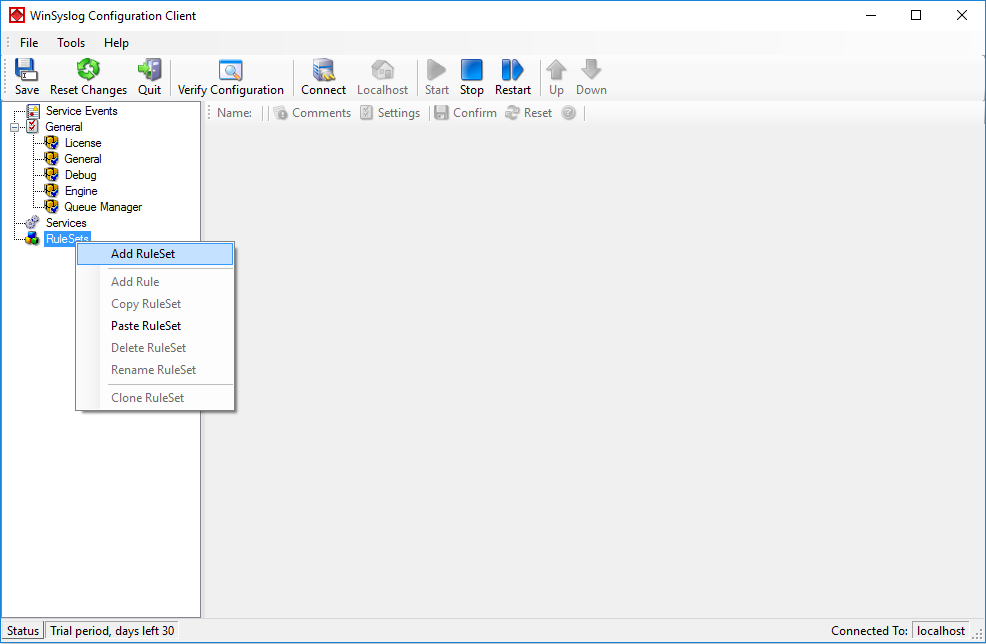986x644 pixels.
Task: Select the General child tree item label
Action: [x=82, y=159]
